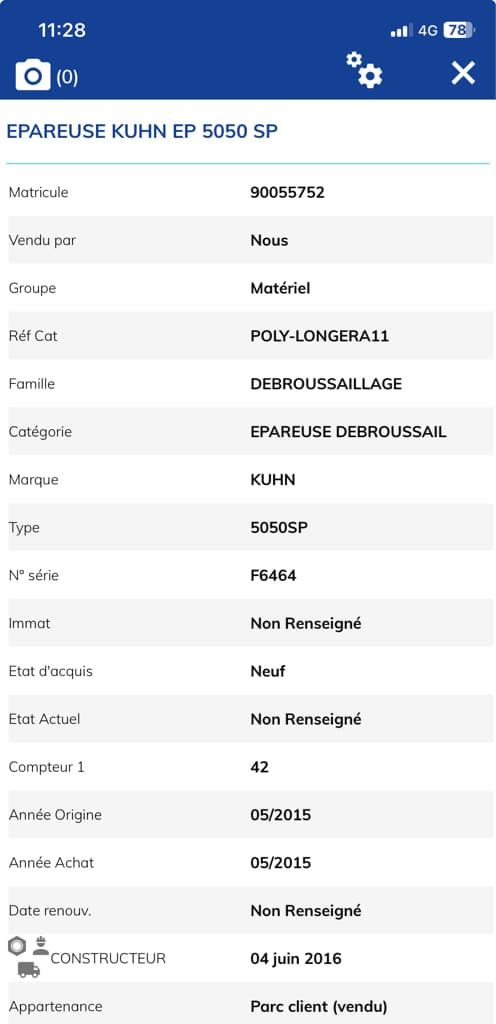Open the camera photo icon
This screenshot has height=1024, width=496.
[33, 74]
